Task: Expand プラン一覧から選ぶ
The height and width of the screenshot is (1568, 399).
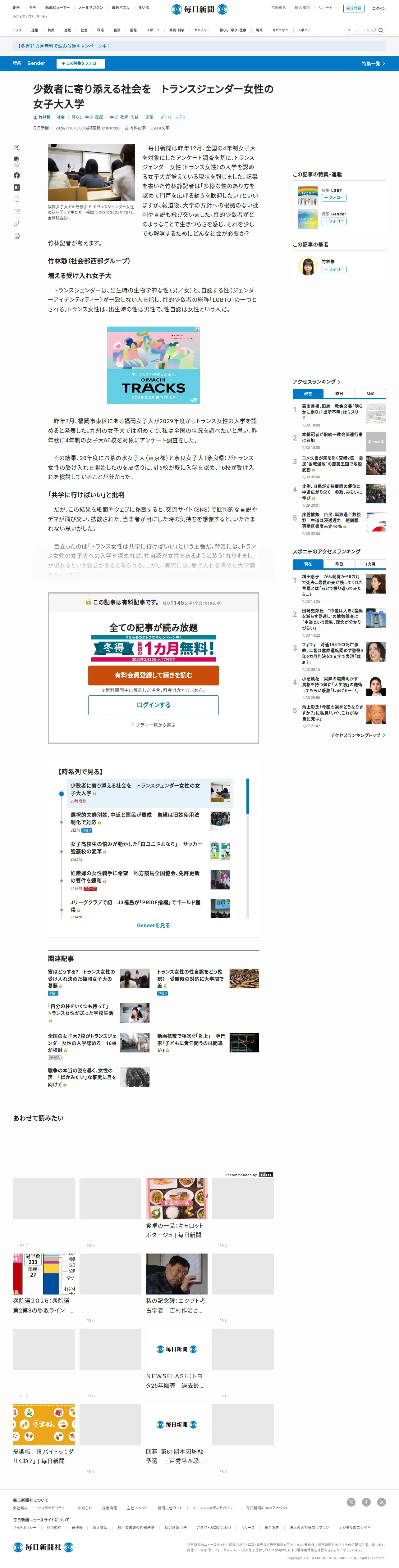Action: [154, 725]
